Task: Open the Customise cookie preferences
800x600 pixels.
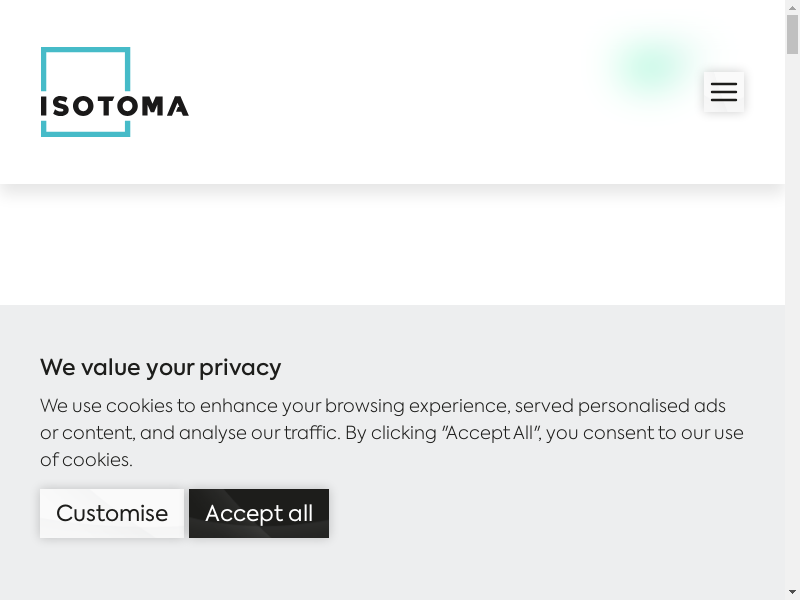Action: (112, 513)
